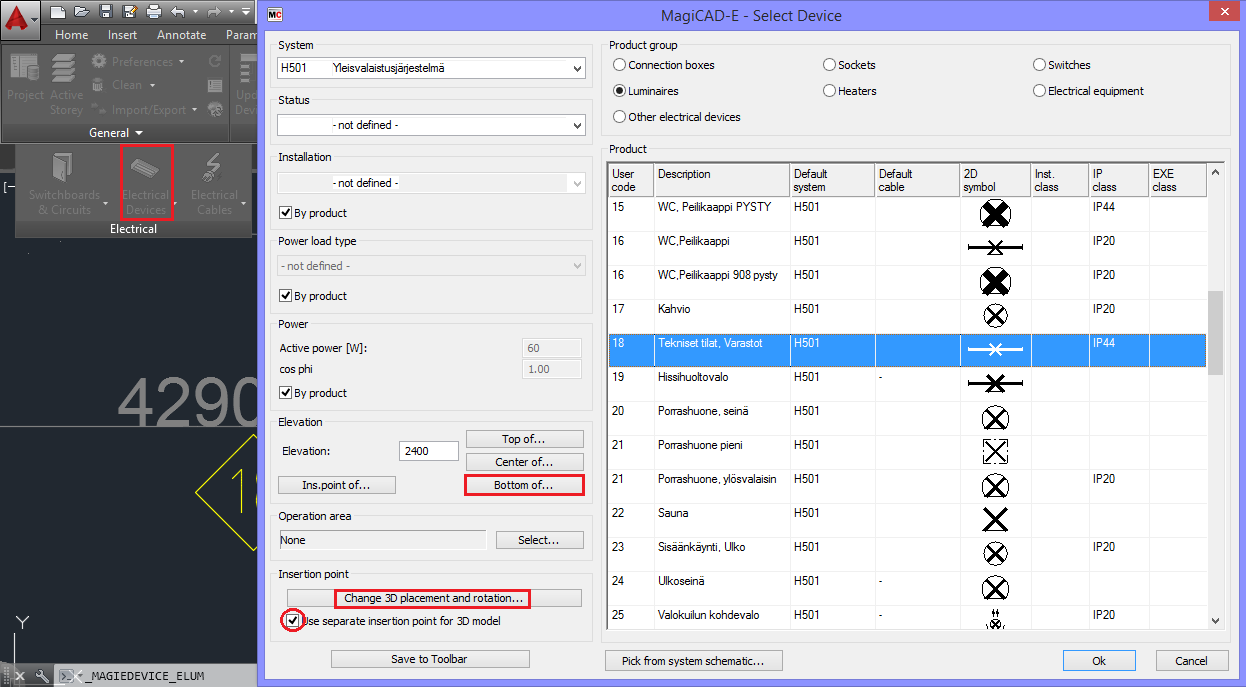Click the Open file folder icon
The image size is (1246, 687).
coord(81,12)
